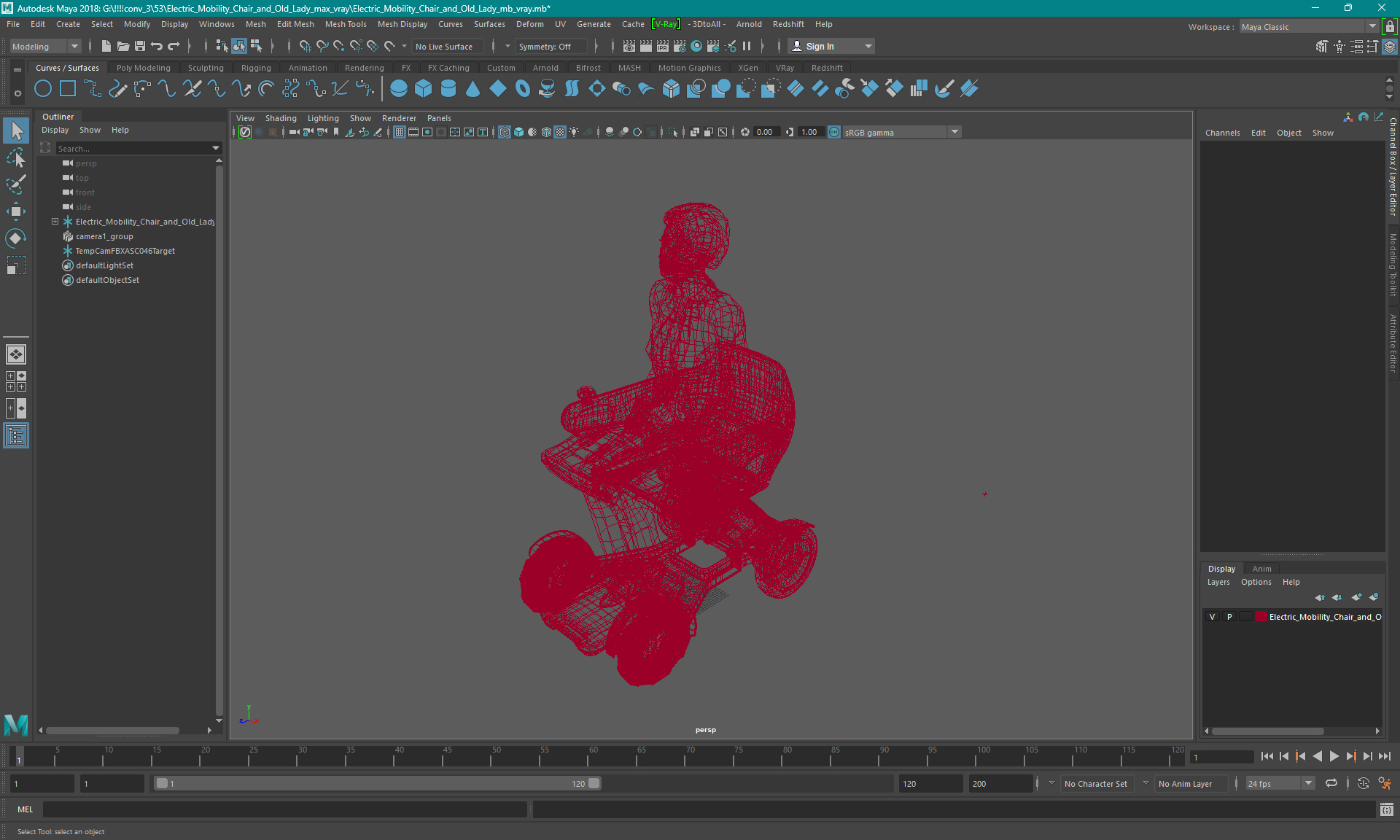Click the Open Scene folder icon
The width and height of the screenshot is (1400, 840).
point(123,46)
